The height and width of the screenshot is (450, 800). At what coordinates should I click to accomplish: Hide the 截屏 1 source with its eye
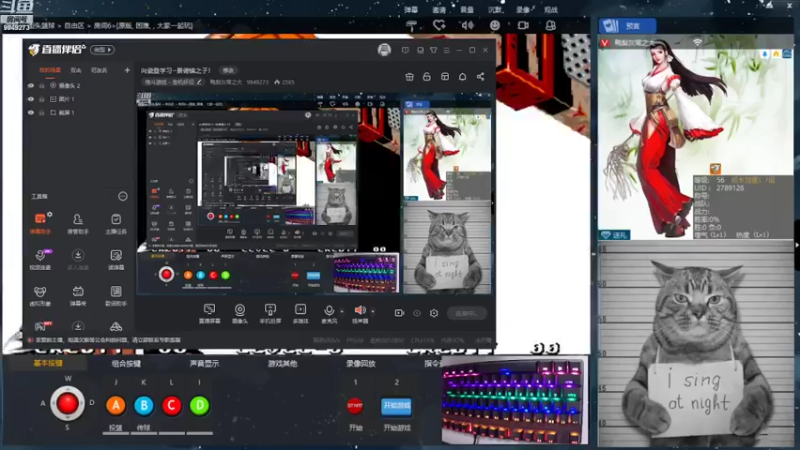pyautogui.click(x=31, y=112)
